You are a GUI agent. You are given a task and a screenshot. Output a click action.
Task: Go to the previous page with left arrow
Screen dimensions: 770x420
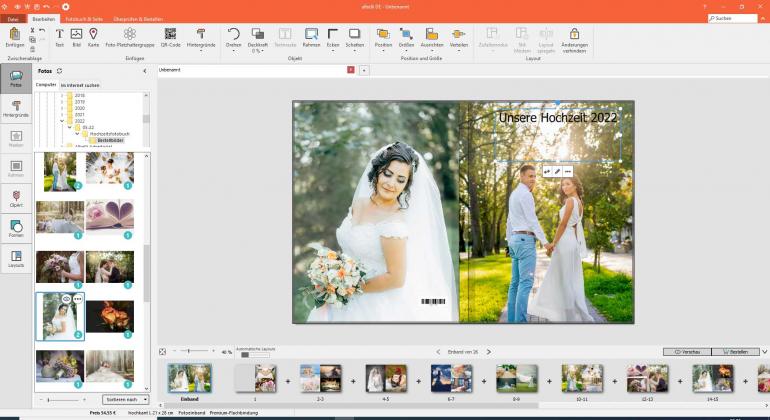438,352
